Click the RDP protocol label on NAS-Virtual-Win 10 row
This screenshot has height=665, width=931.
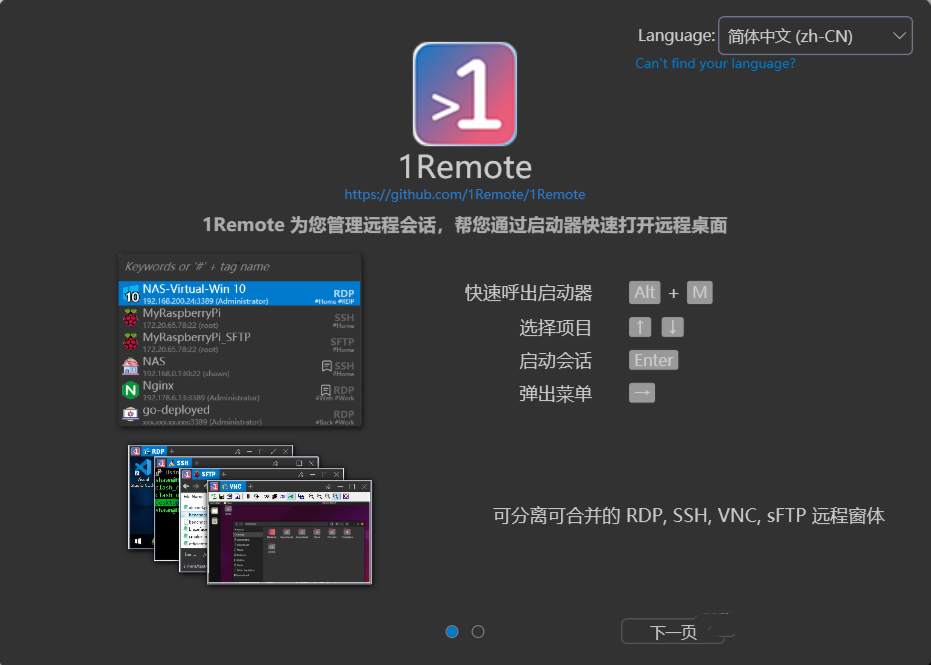344,293
